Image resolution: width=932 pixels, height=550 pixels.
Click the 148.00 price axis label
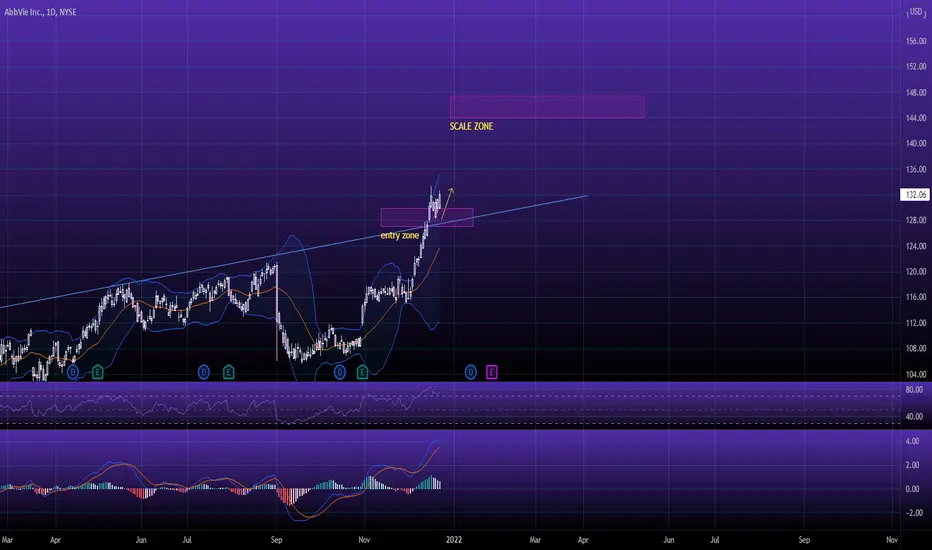point(916,93)
